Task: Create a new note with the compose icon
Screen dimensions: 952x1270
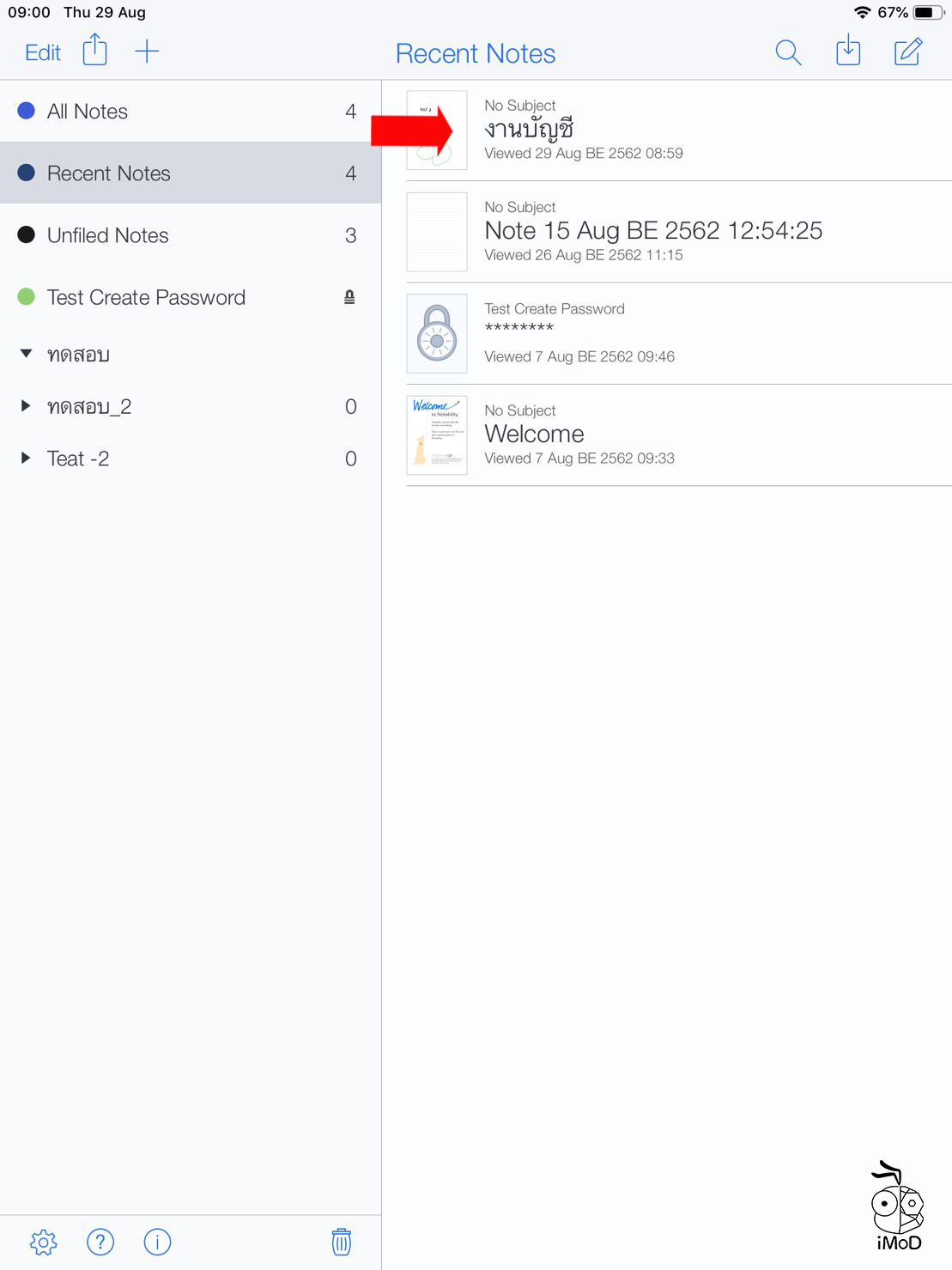Action: tap(907, 52)
